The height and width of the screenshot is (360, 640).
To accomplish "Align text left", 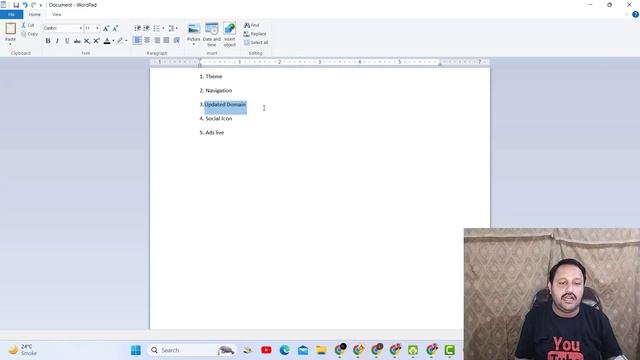I will (x=137, y=40).
